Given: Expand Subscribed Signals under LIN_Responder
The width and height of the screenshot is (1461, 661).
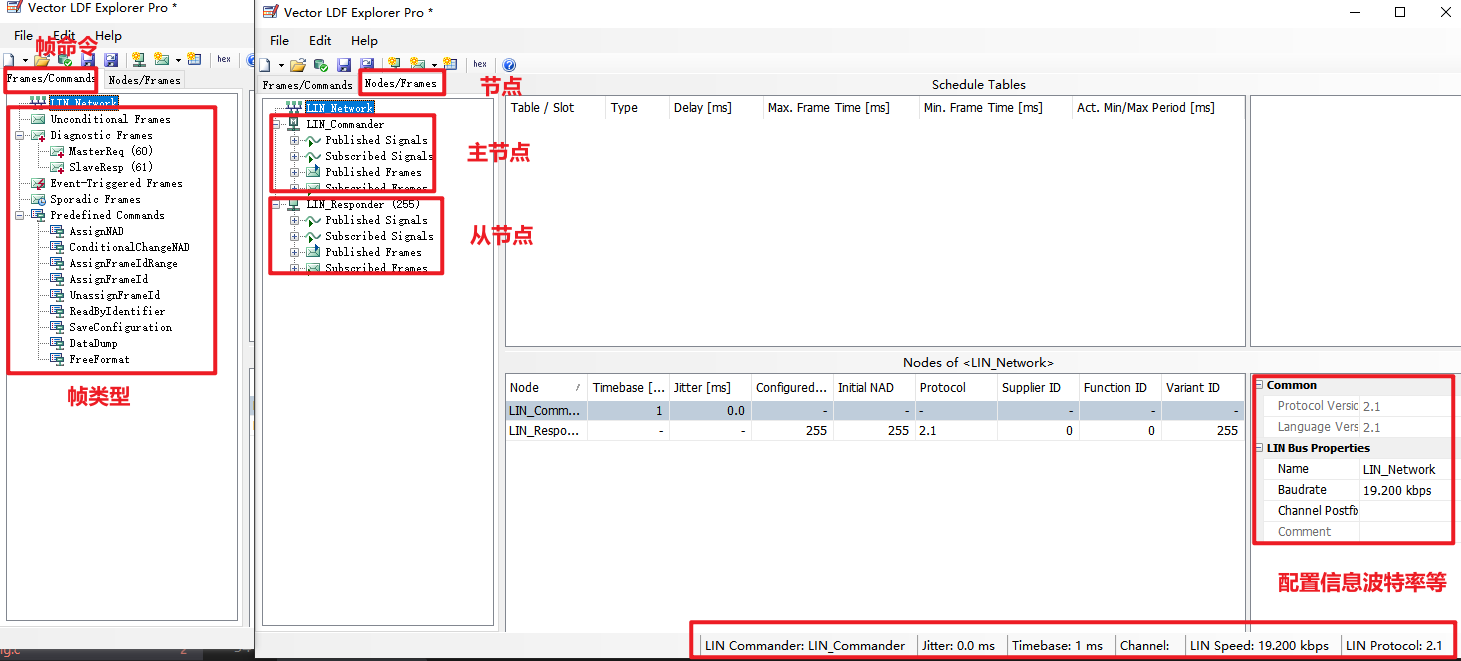Looking at the screenshot, I should 294,236.
